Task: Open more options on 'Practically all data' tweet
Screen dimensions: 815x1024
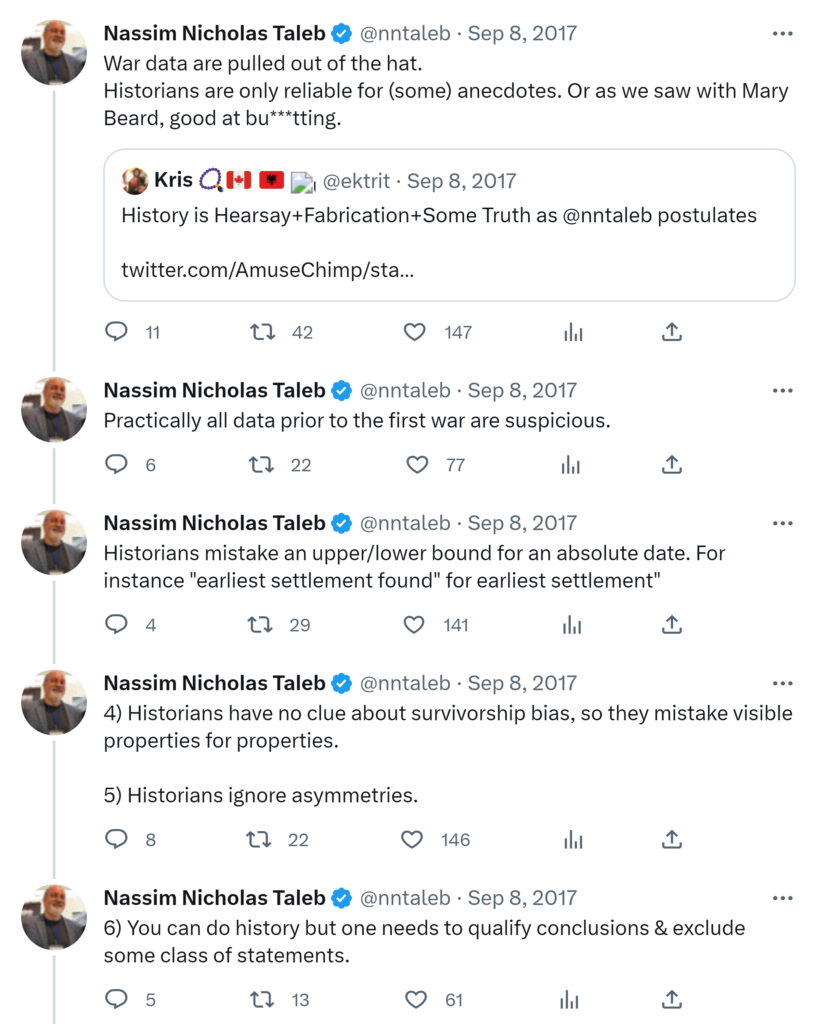Action: pos(783,390)
